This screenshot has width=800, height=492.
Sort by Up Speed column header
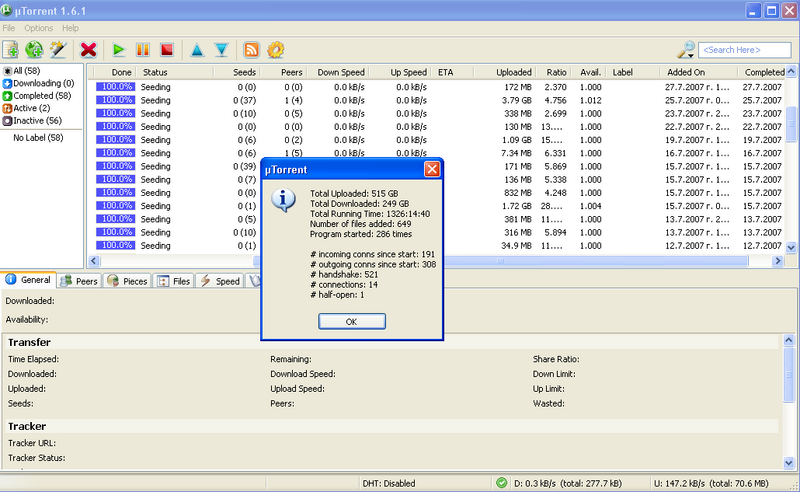click(x=400, y=72)
